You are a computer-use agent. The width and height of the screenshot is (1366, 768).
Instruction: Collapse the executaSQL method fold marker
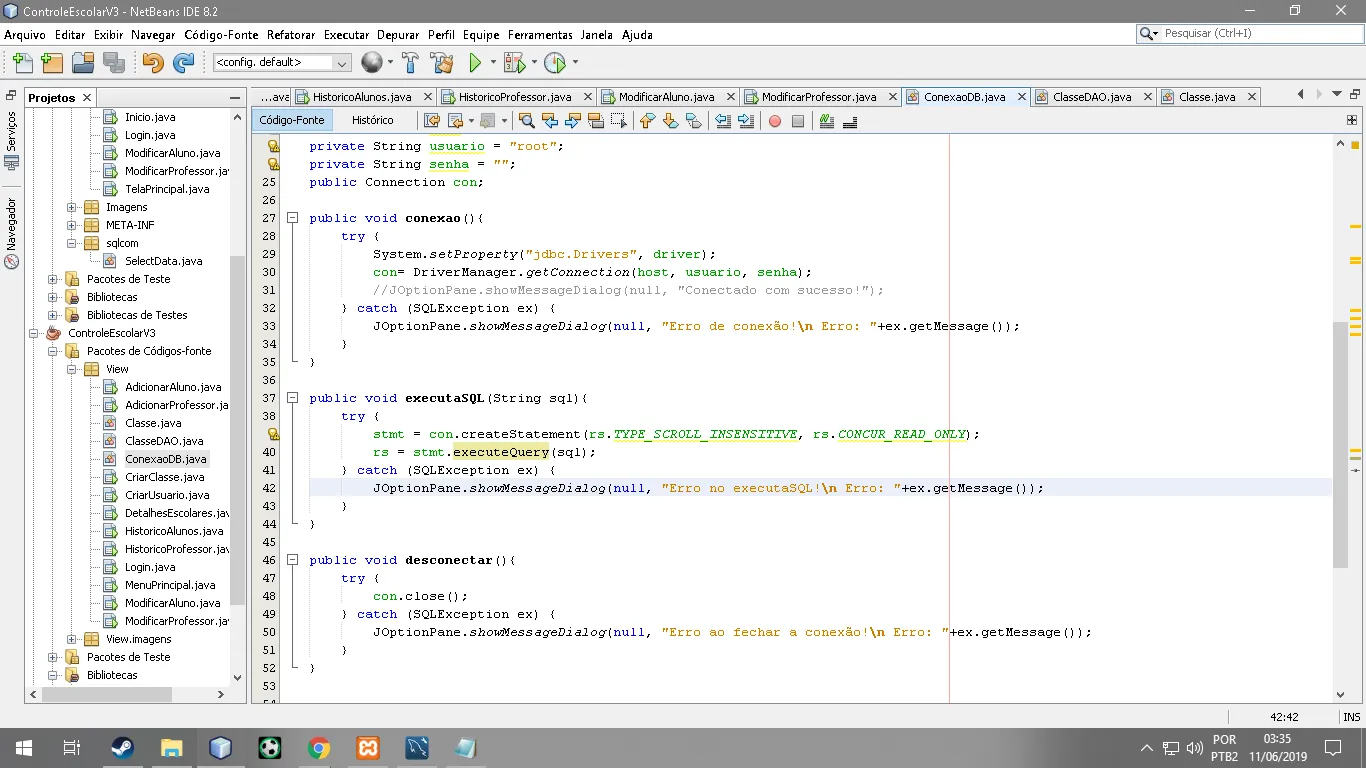pyautogui.click(x=293, y=398)
